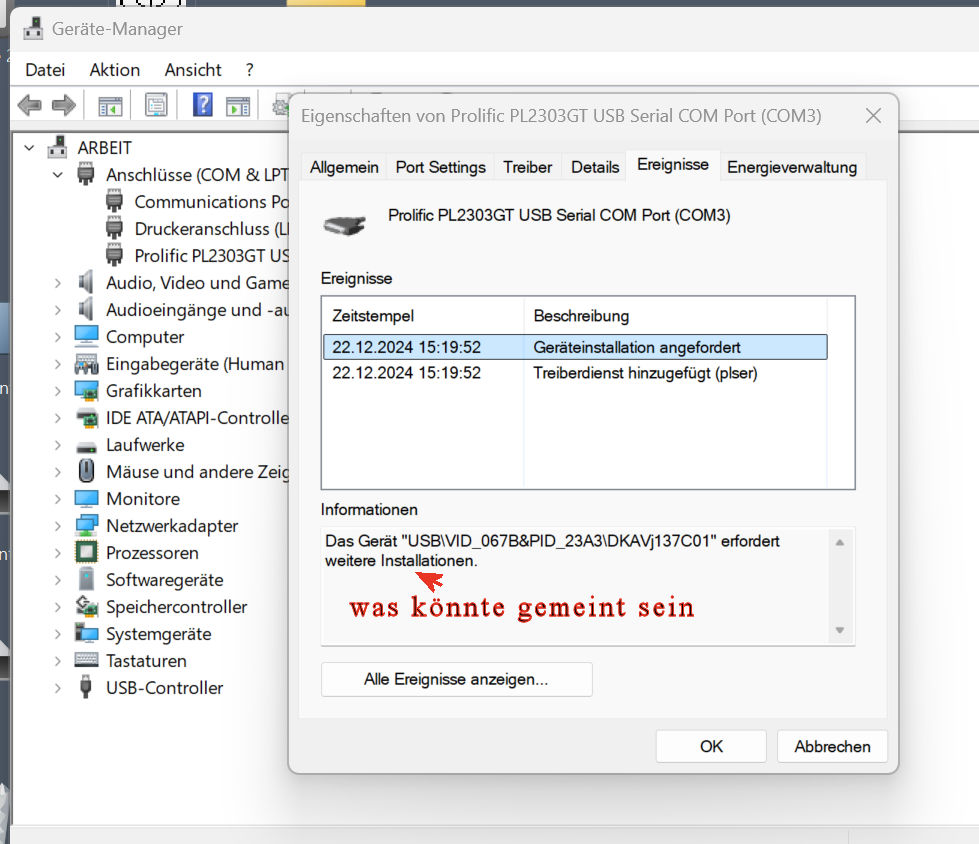Click the Geräte-Manager icon in the title bar

(34, 28)
